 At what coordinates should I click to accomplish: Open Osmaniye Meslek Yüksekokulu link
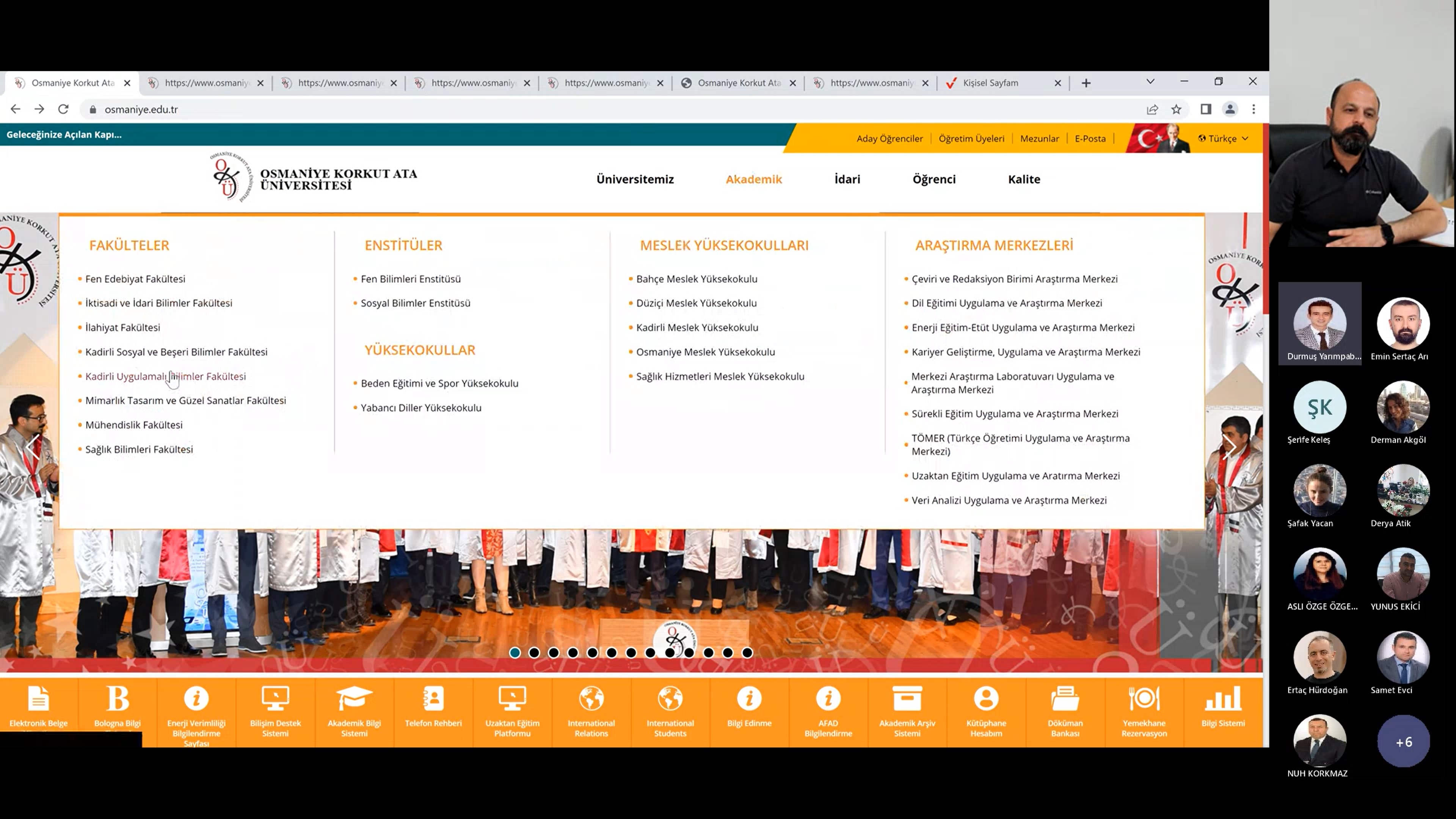705,352
